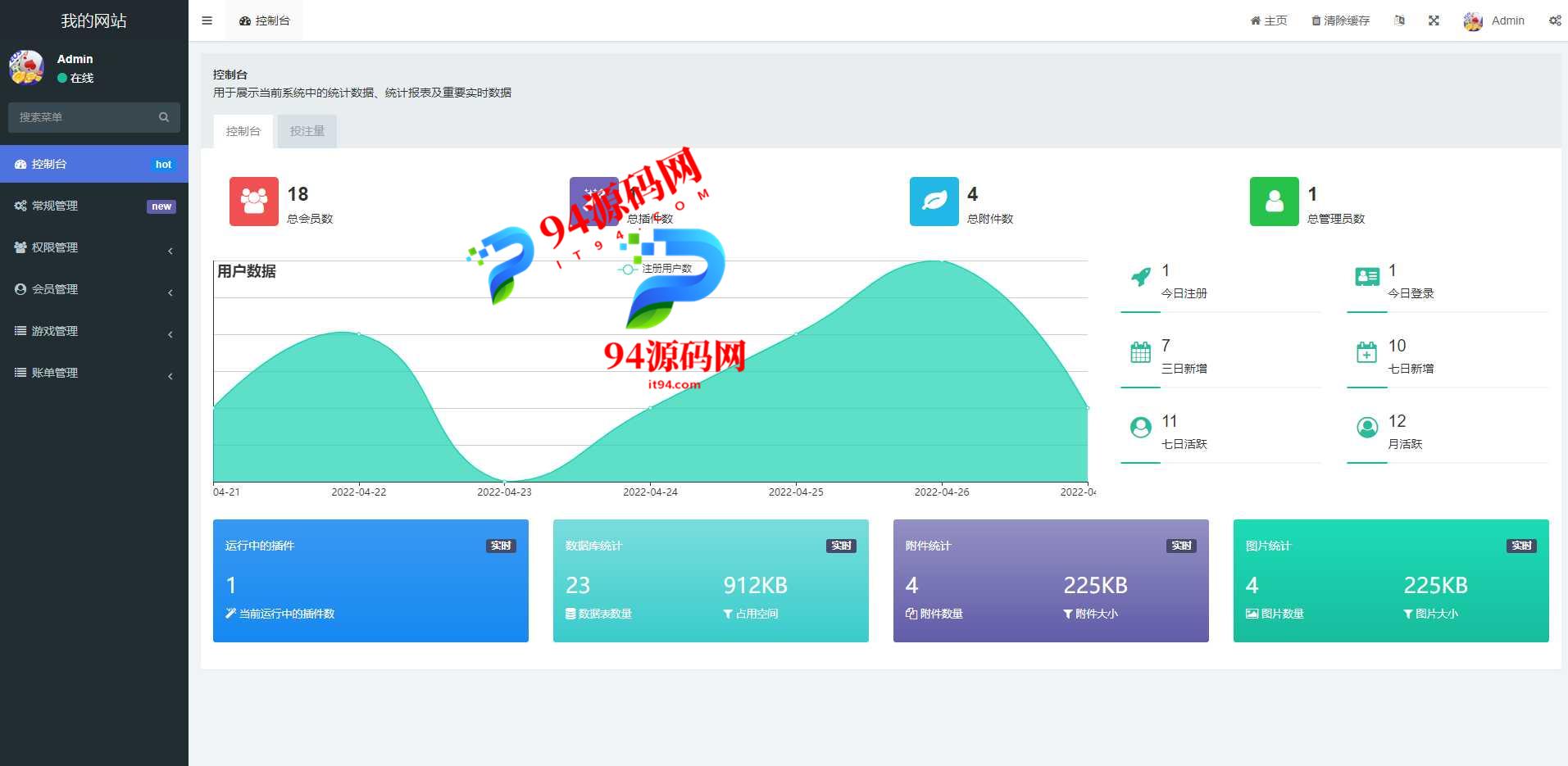Go to 主页 link in header
Image resolution: width=1568 pixels, height=766 pixels.
(1269, 20)
